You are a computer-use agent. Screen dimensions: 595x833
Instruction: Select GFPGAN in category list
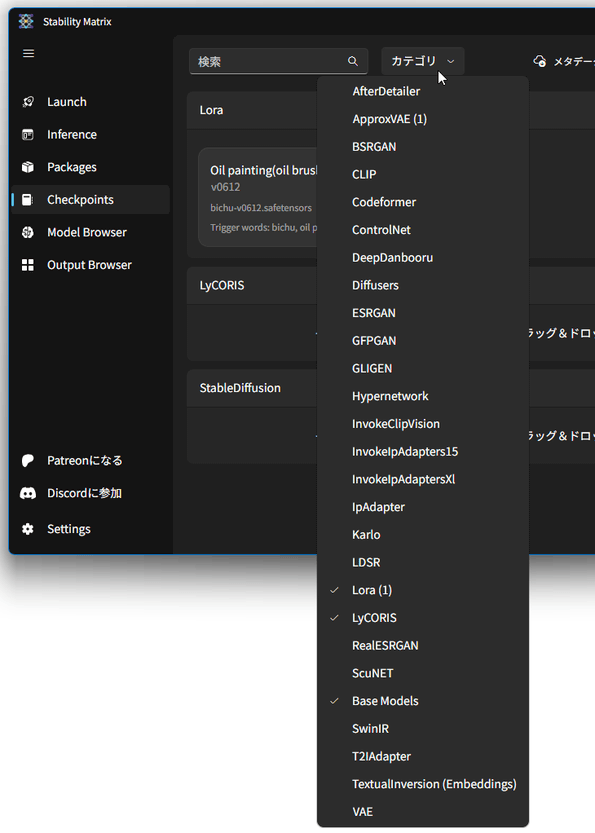[x=423, y=341]
